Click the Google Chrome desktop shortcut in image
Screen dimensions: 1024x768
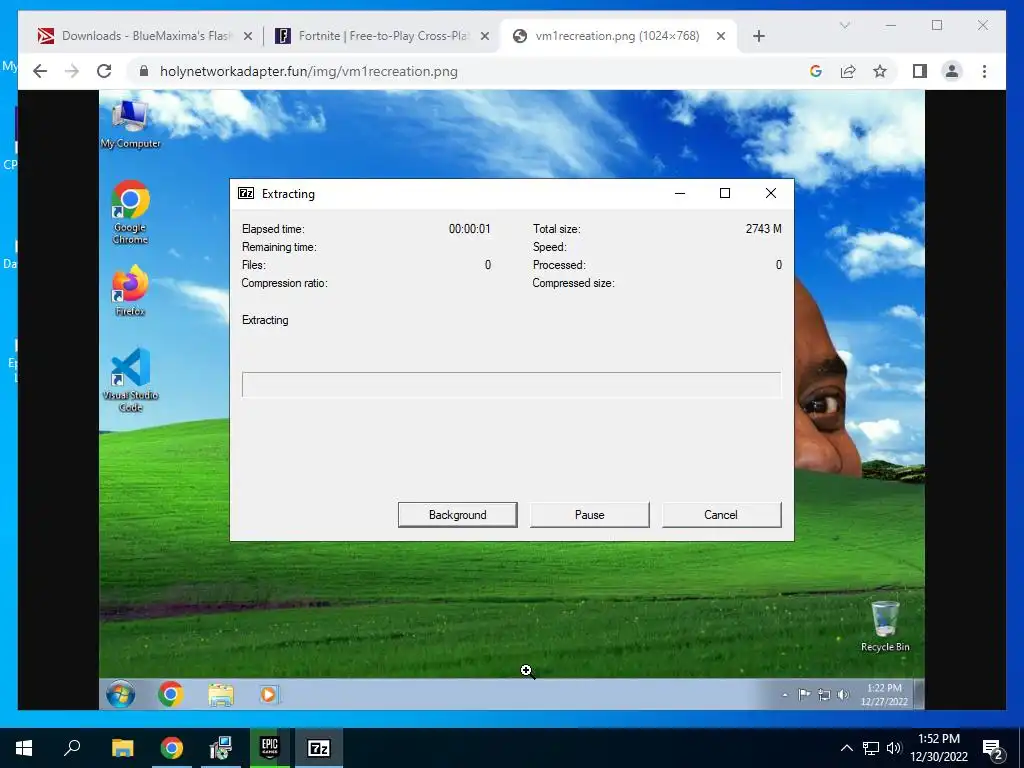[130, 212]
